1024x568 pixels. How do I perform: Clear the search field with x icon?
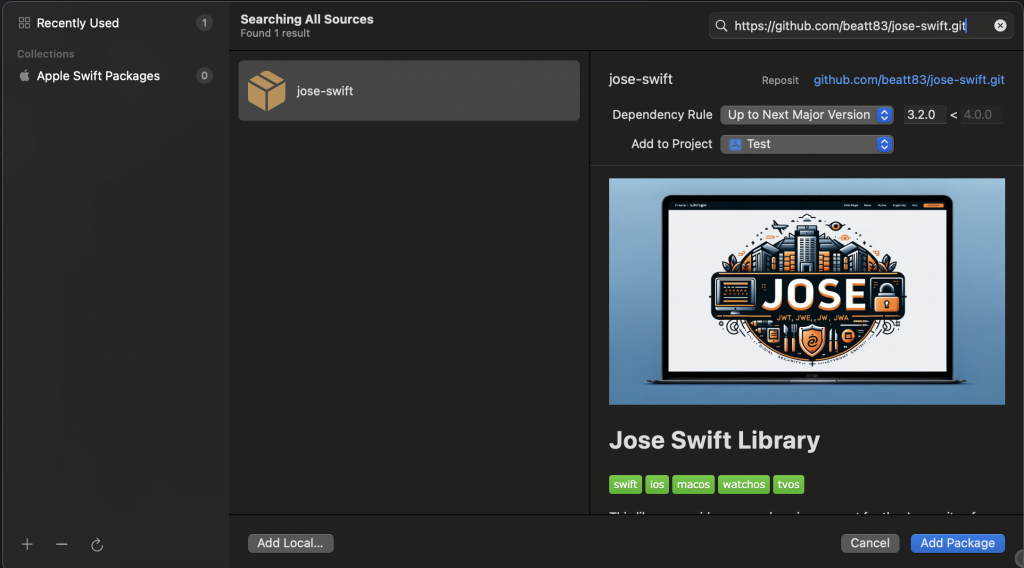click(x=1000, y=25)
